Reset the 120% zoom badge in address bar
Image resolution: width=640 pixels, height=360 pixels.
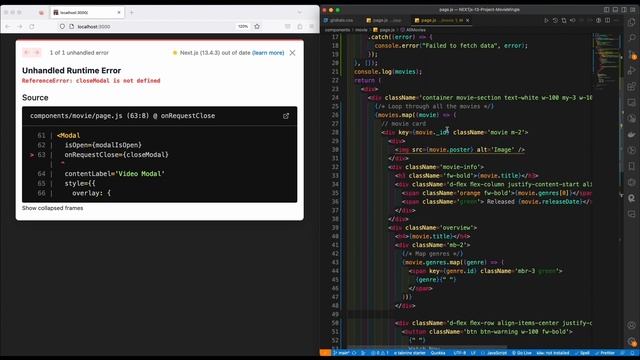[243, 27]
